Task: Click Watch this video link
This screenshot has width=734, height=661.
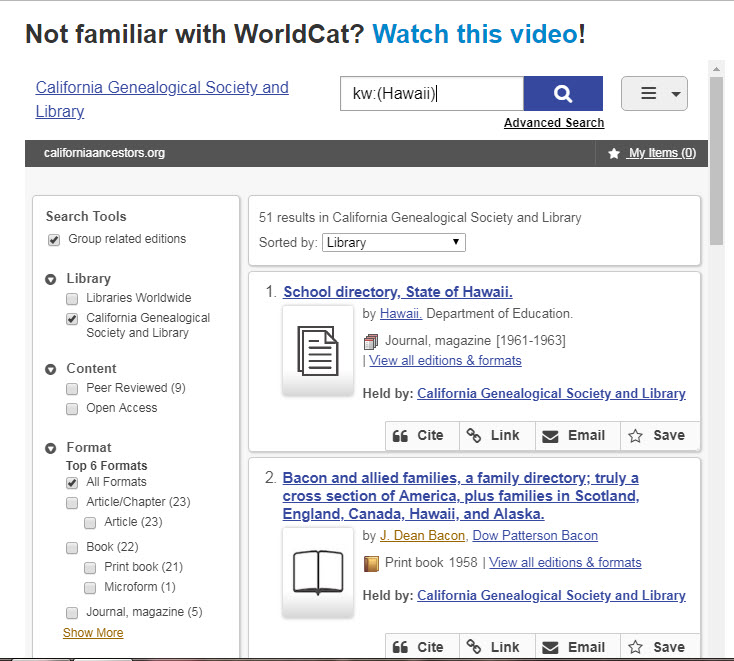Action: point(475,34)
